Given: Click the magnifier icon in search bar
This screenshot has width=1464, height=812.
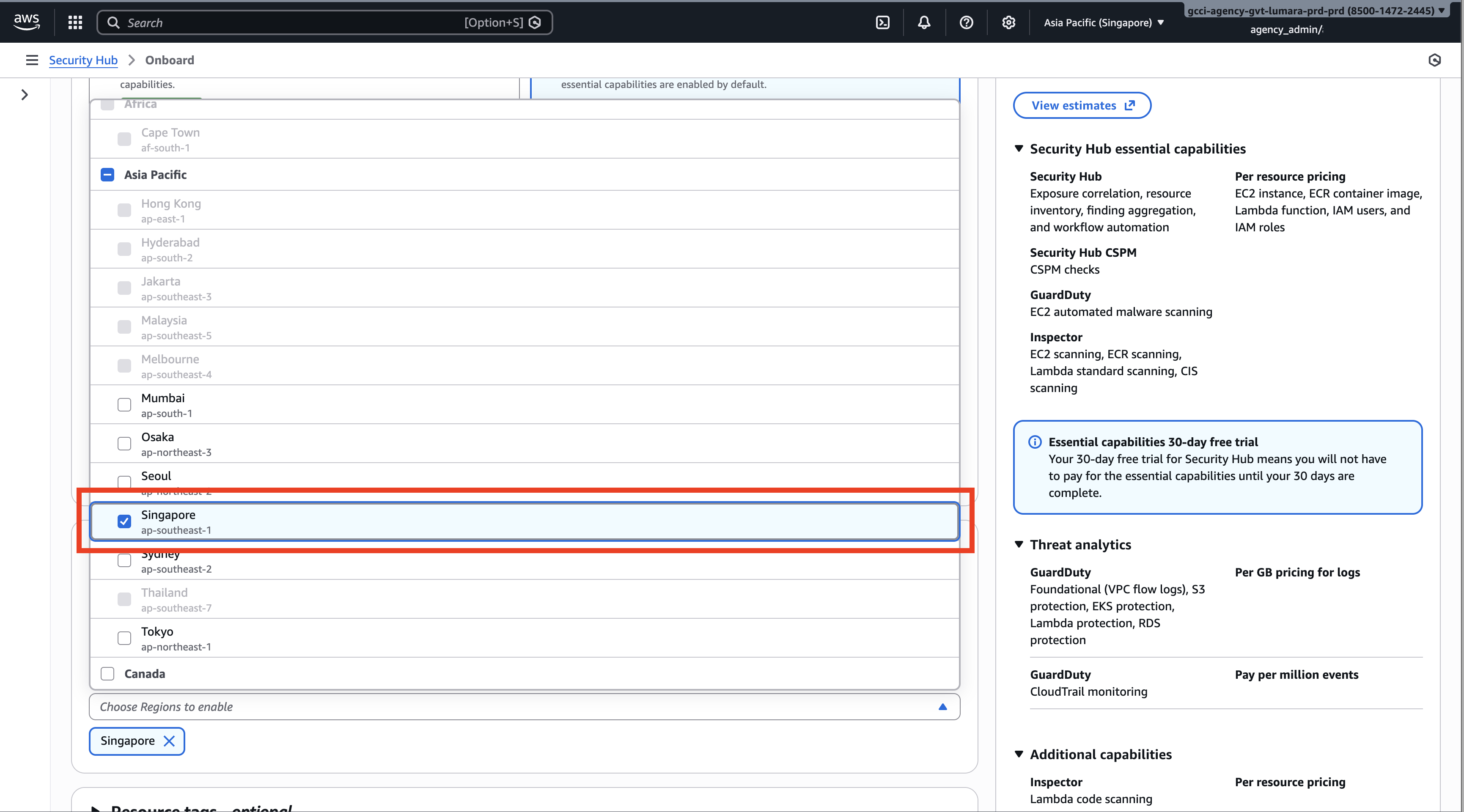Looking at the screenshot, I should (x=113, y=22).
